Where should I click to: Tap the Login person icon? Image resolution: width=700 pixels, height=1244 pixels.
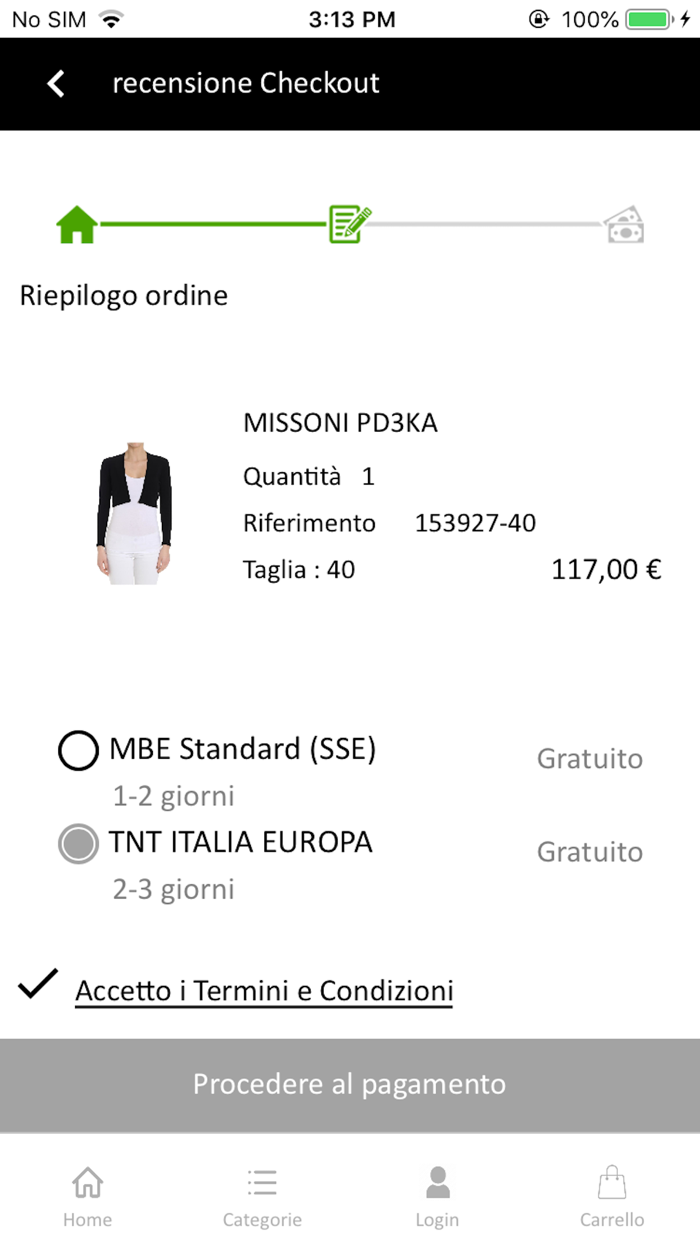pyautogui.click(x=437, y=1181)
